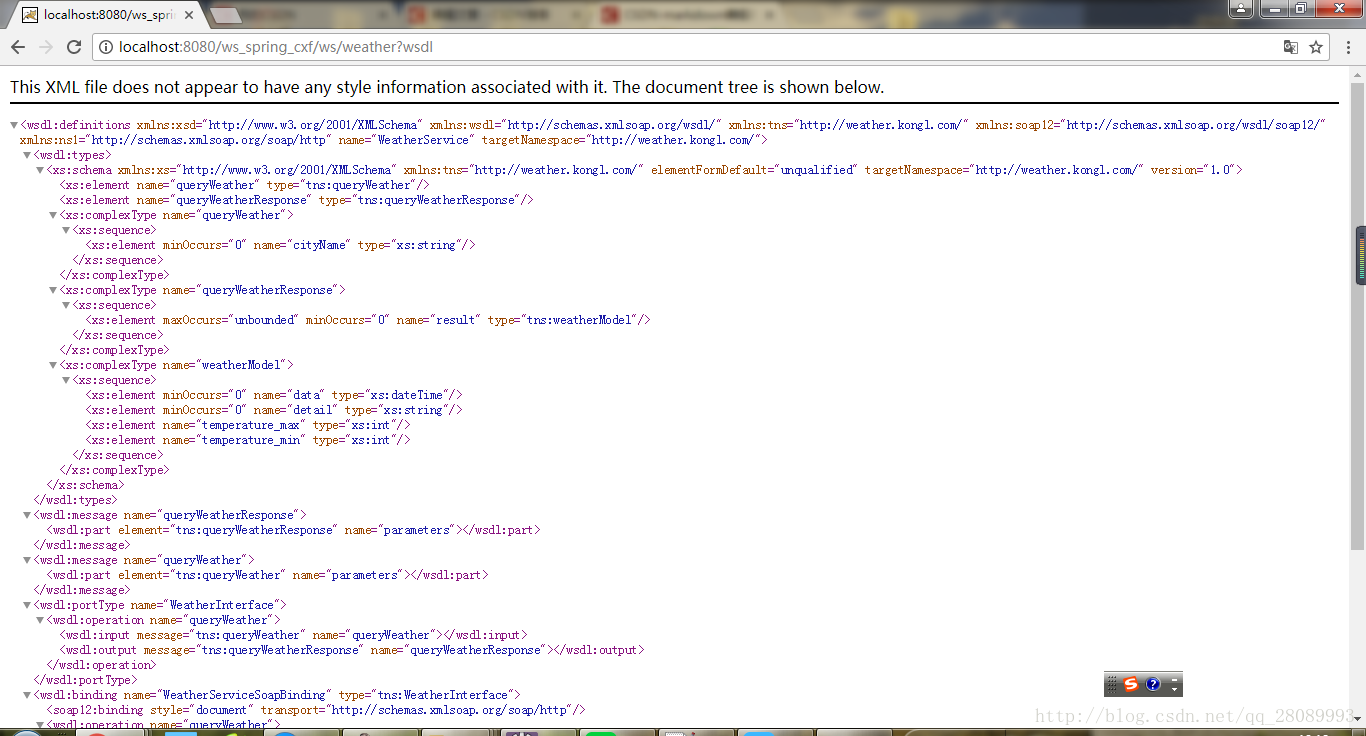The height and width of the screenshot is (736, 1366).
Task: Collapse xs:sequence containing cityName element
Action: pyautogui.click(x=67, y=230)
